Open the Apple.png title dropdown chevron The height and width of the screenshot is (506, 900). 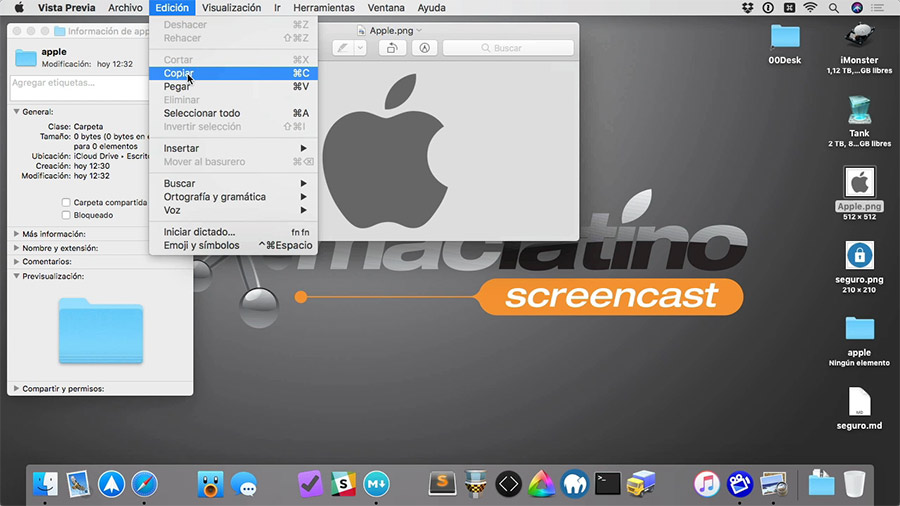click(420, 30)
